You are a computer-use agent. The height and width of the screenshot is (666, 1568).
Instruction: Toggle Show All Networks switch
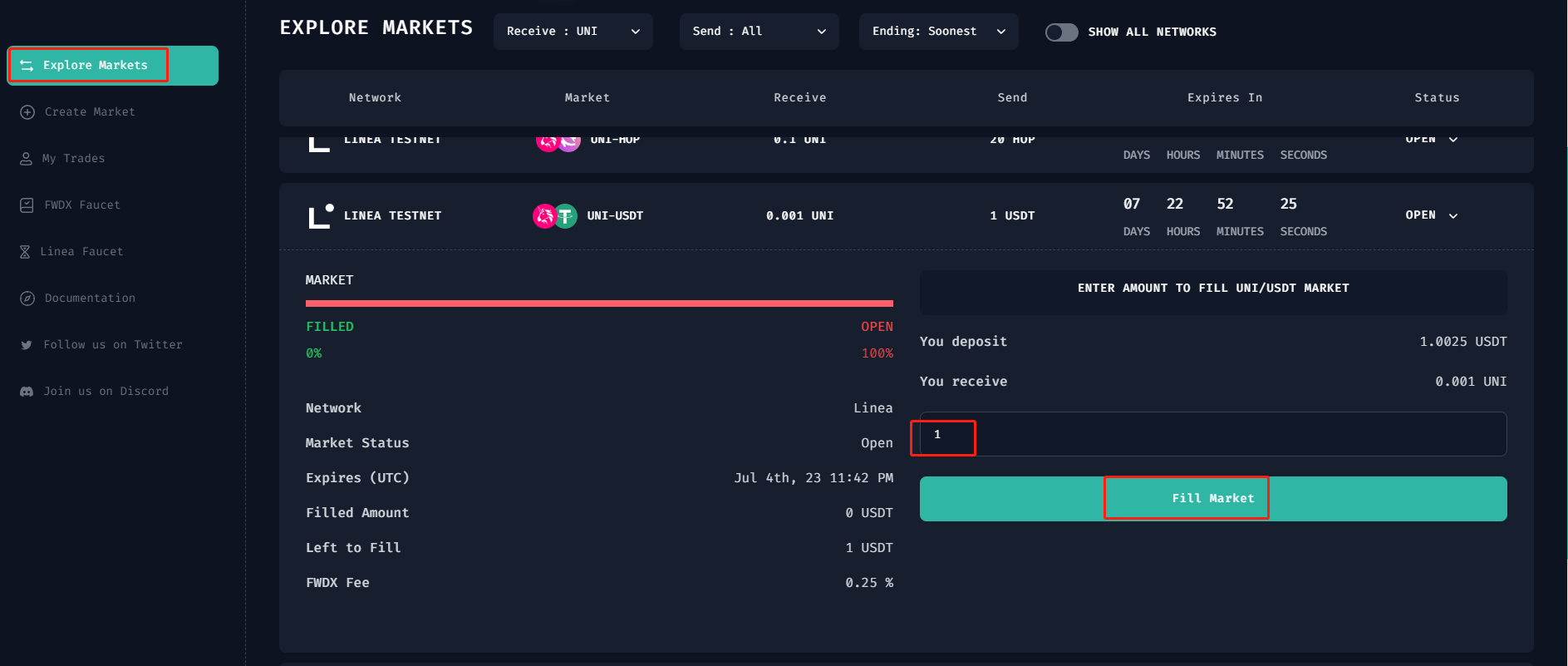1061,32
